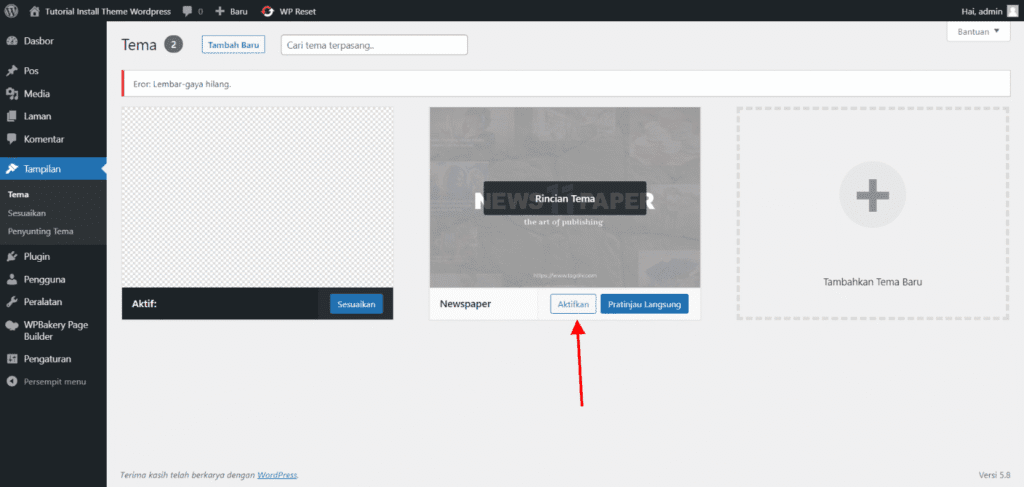Image resolution: width=1024 pixels, height=487 pixels.
Task: Click the Persempit menu collapse arrow icon
Action: [x=12, y=381]
